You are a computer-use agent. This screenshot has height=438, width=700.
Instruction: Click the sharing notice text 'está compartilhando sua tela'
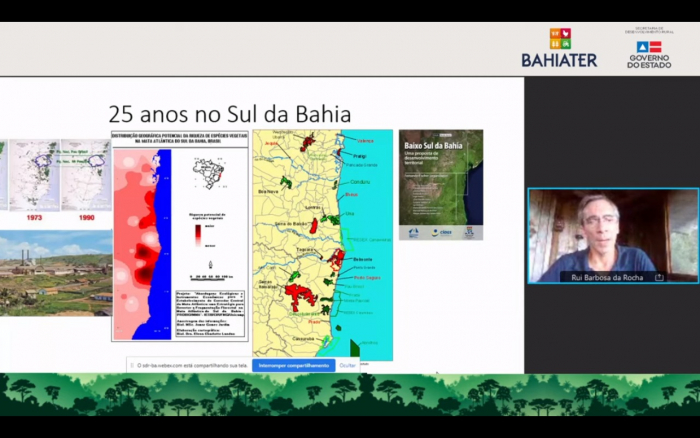click(215, 365)
